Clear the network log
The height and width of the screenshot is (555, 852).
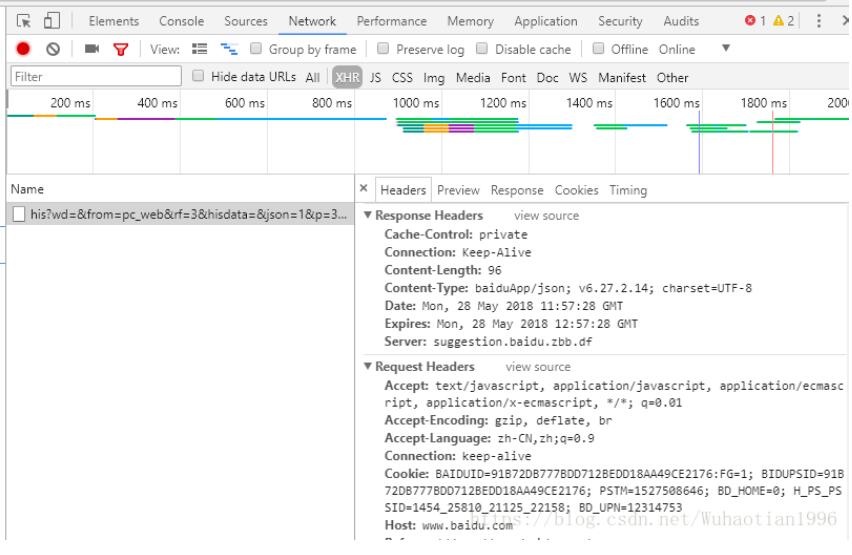click(53, 49)
